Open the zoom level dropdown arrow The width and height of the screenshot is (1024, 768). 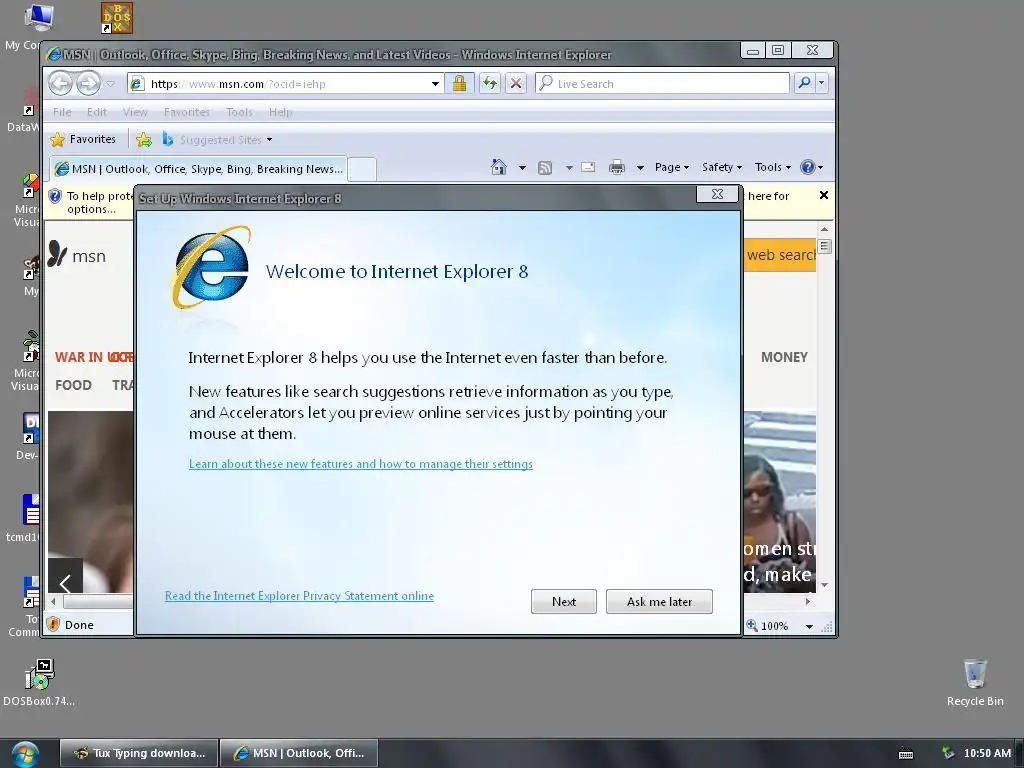[x=809, y=626]
